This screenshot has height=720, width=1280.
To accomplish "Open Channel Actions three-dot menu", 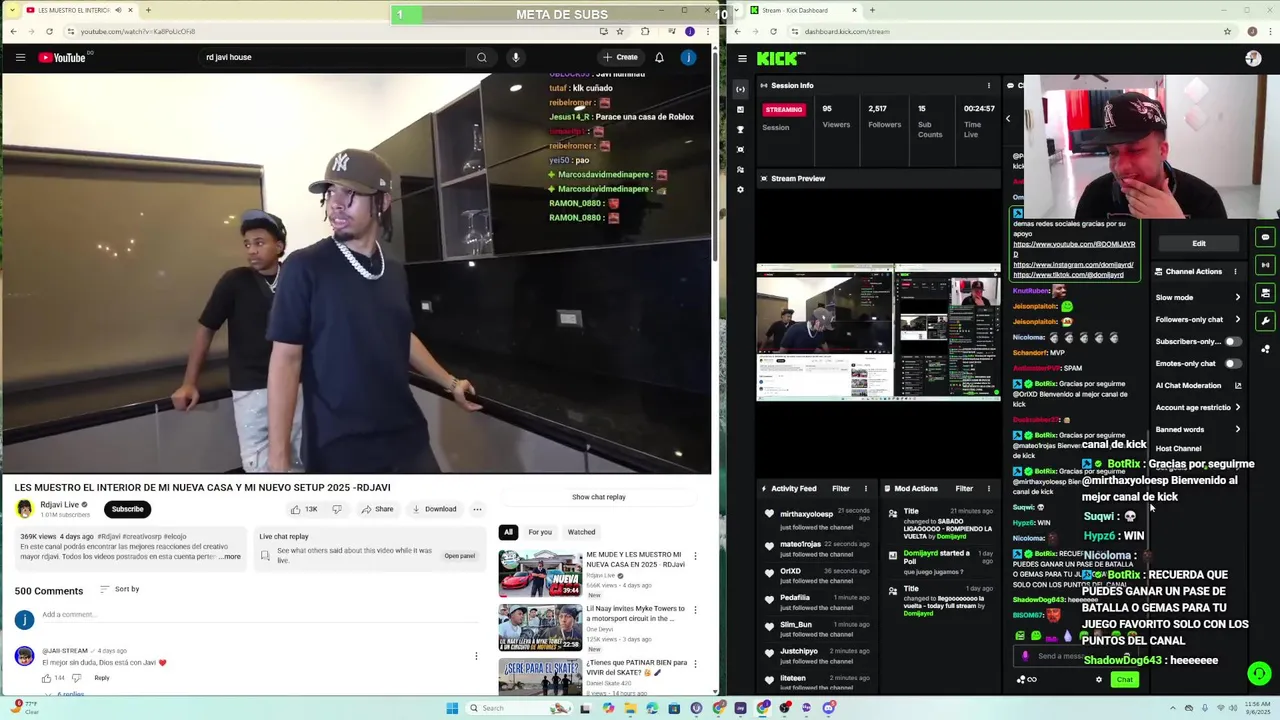I will [1235, 271].
